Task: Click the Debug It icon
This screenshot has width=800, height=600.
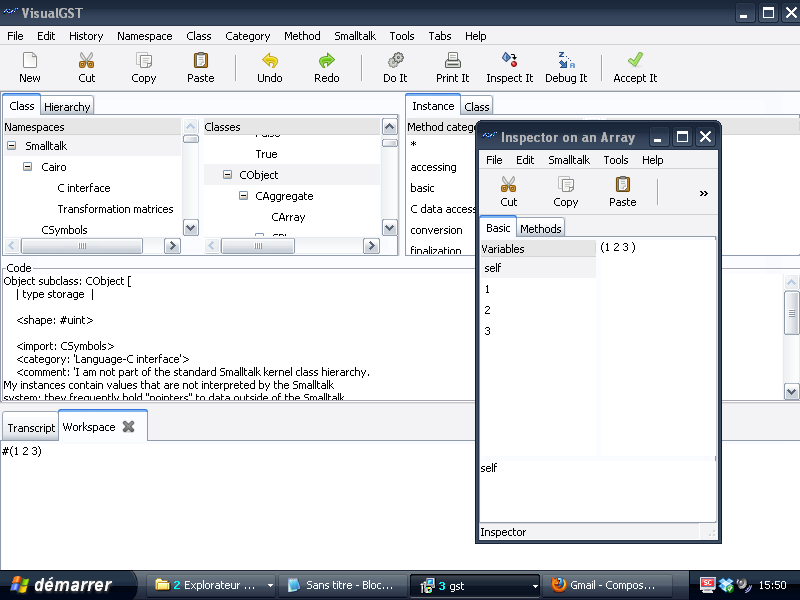Action: click(566, 61)
